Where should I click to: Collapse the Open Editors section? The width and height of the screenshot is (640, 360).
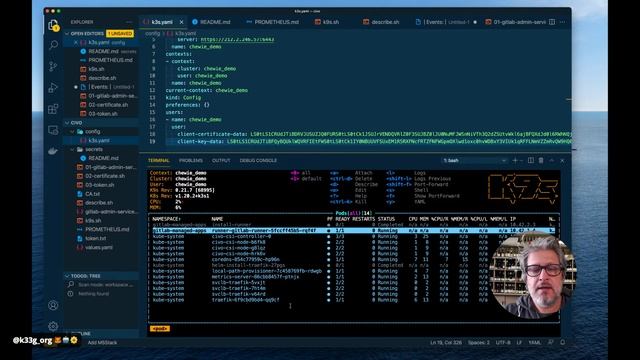tap(67, 33)
